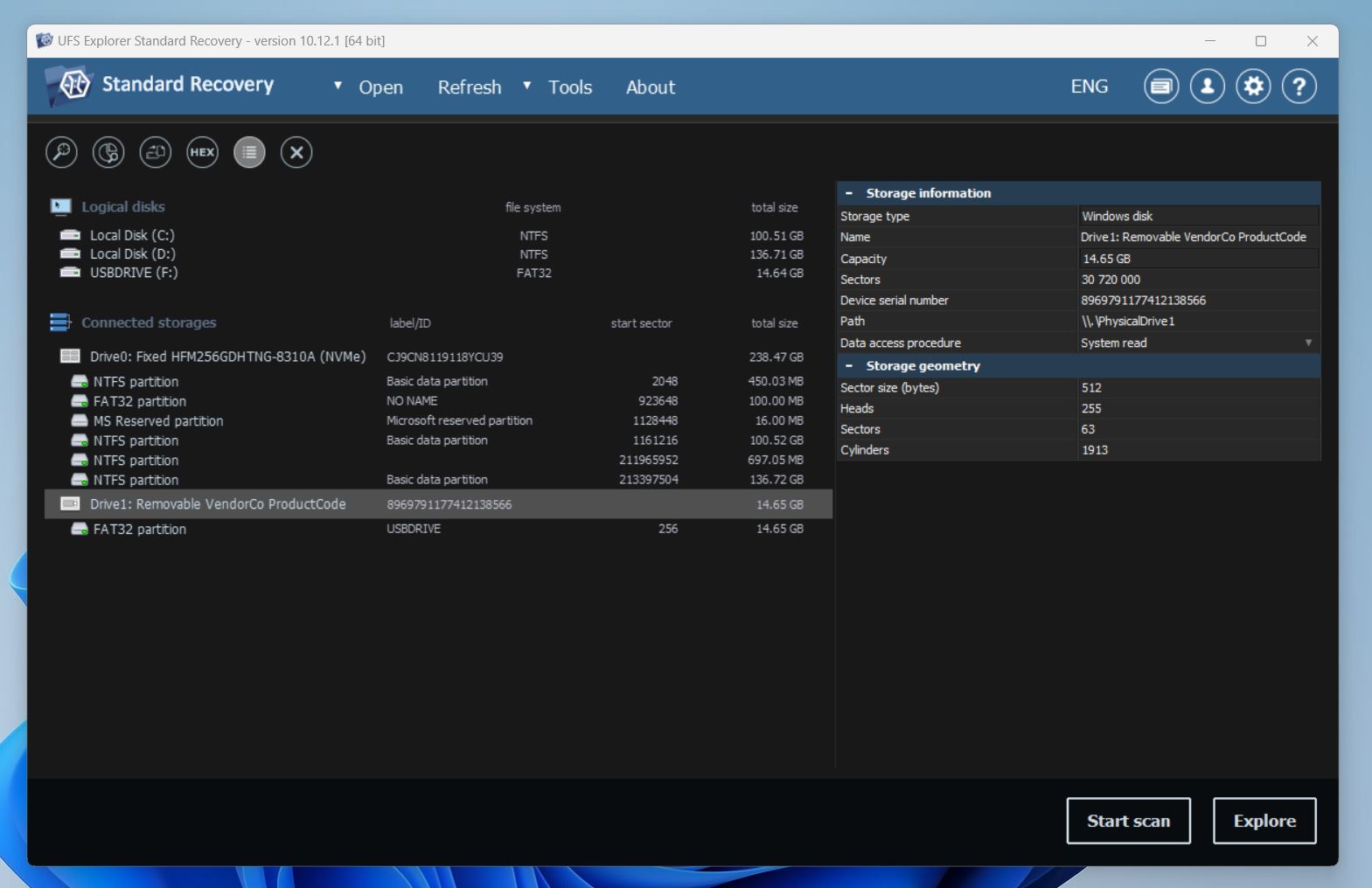Open help question mark icon

tap(1299, 87)
